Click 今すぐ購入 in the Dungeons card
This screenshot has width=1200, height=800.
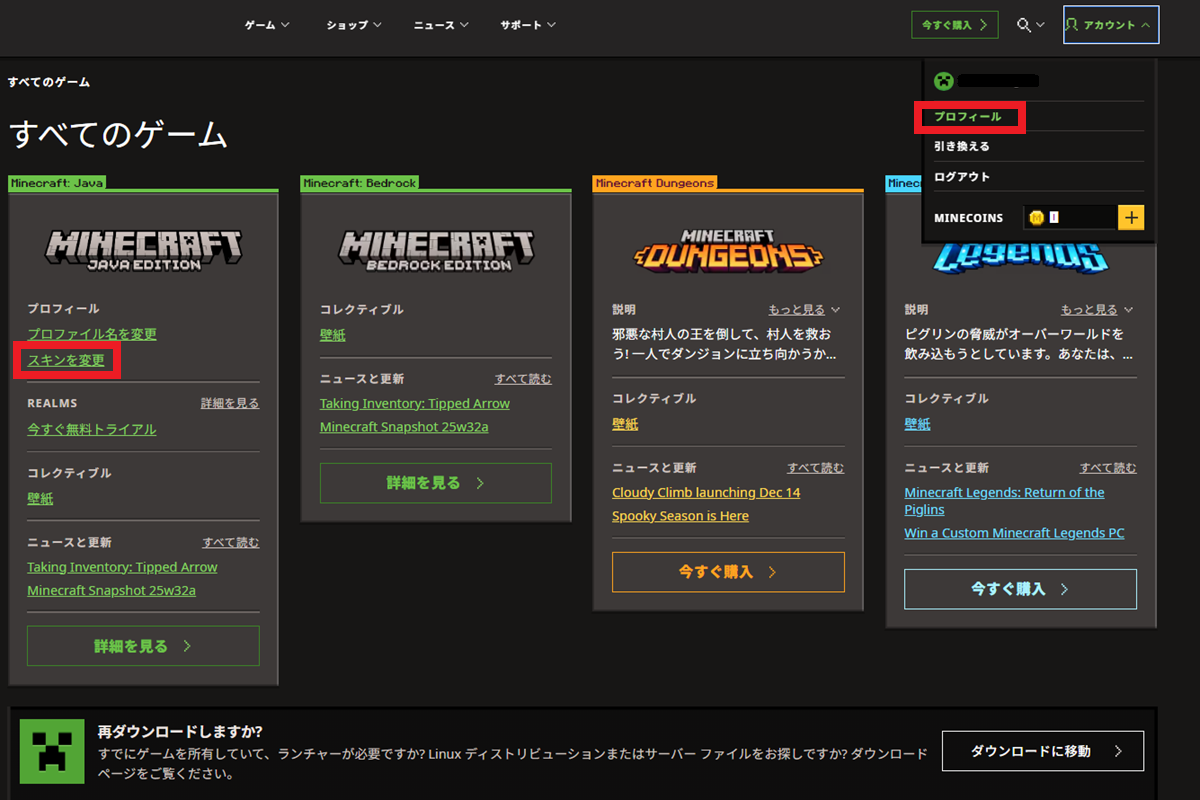[x=728, y=572]
